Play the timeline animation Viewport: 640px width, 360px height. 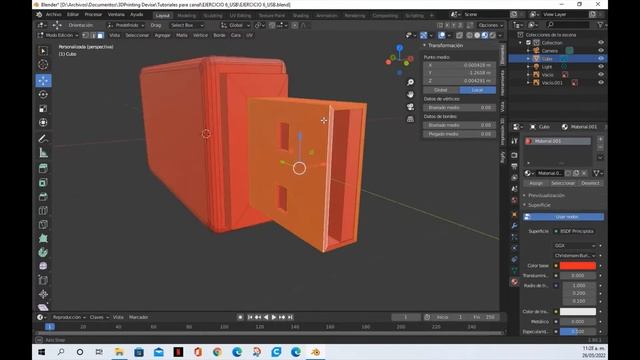click(x=274, y=317)
